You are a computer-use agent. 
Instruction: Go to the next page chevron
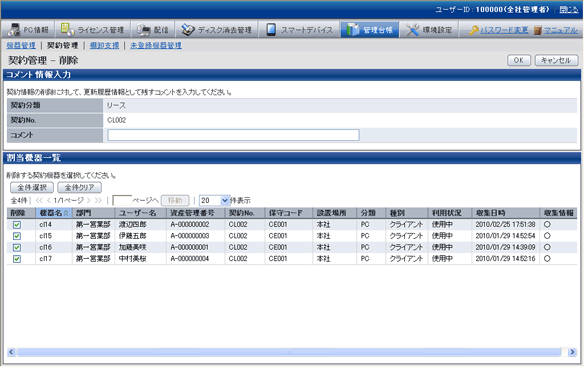[x=89, y=200]
